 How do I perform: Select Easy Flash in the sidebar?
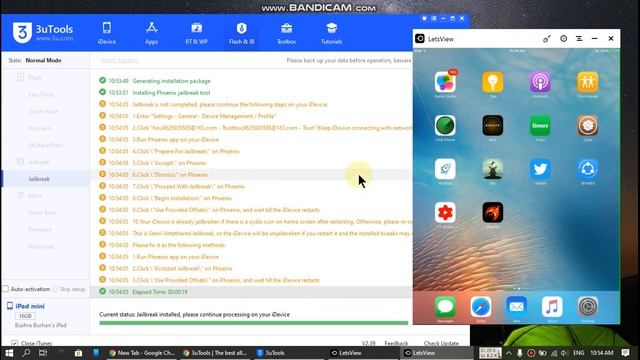[41, 94]
